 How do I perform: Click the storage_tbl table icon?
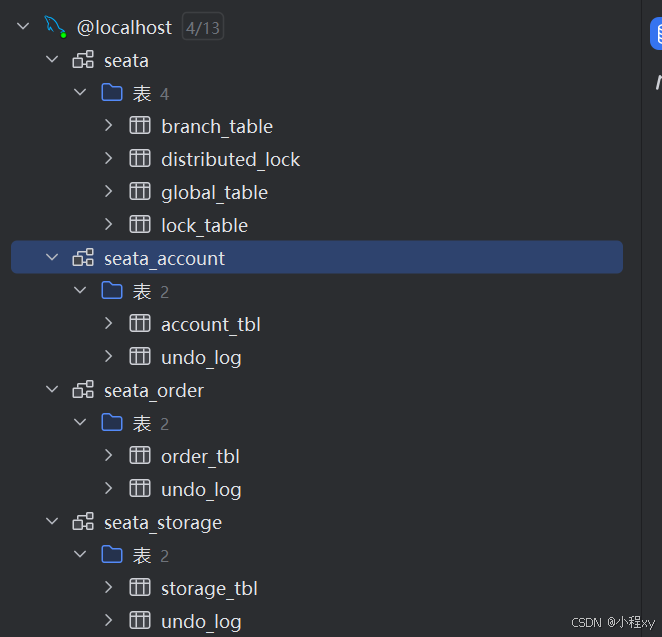(x=140, y=588)
